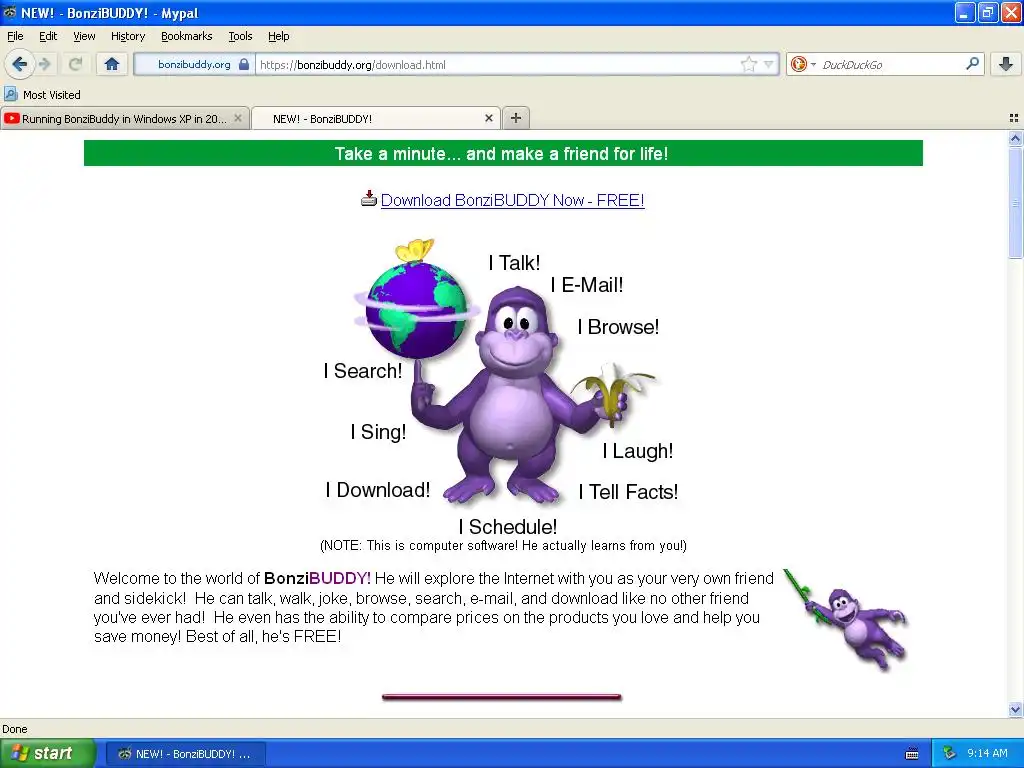This screenshot has height=768, width=1024.
Task: Click the scrollbar up arrow
Action: pyautogui.click(x=1015, y=138)
